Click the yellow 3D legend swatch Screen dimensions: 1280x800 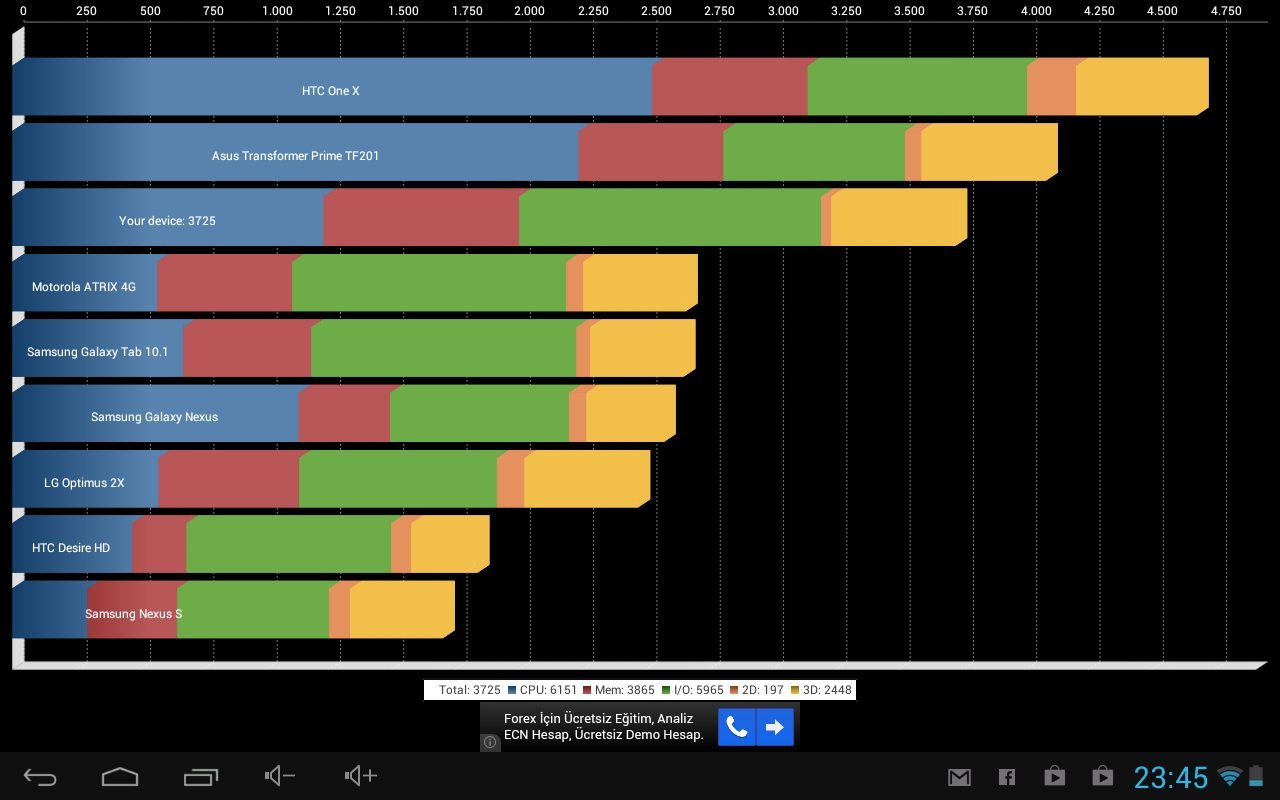[x=795, y=691]
